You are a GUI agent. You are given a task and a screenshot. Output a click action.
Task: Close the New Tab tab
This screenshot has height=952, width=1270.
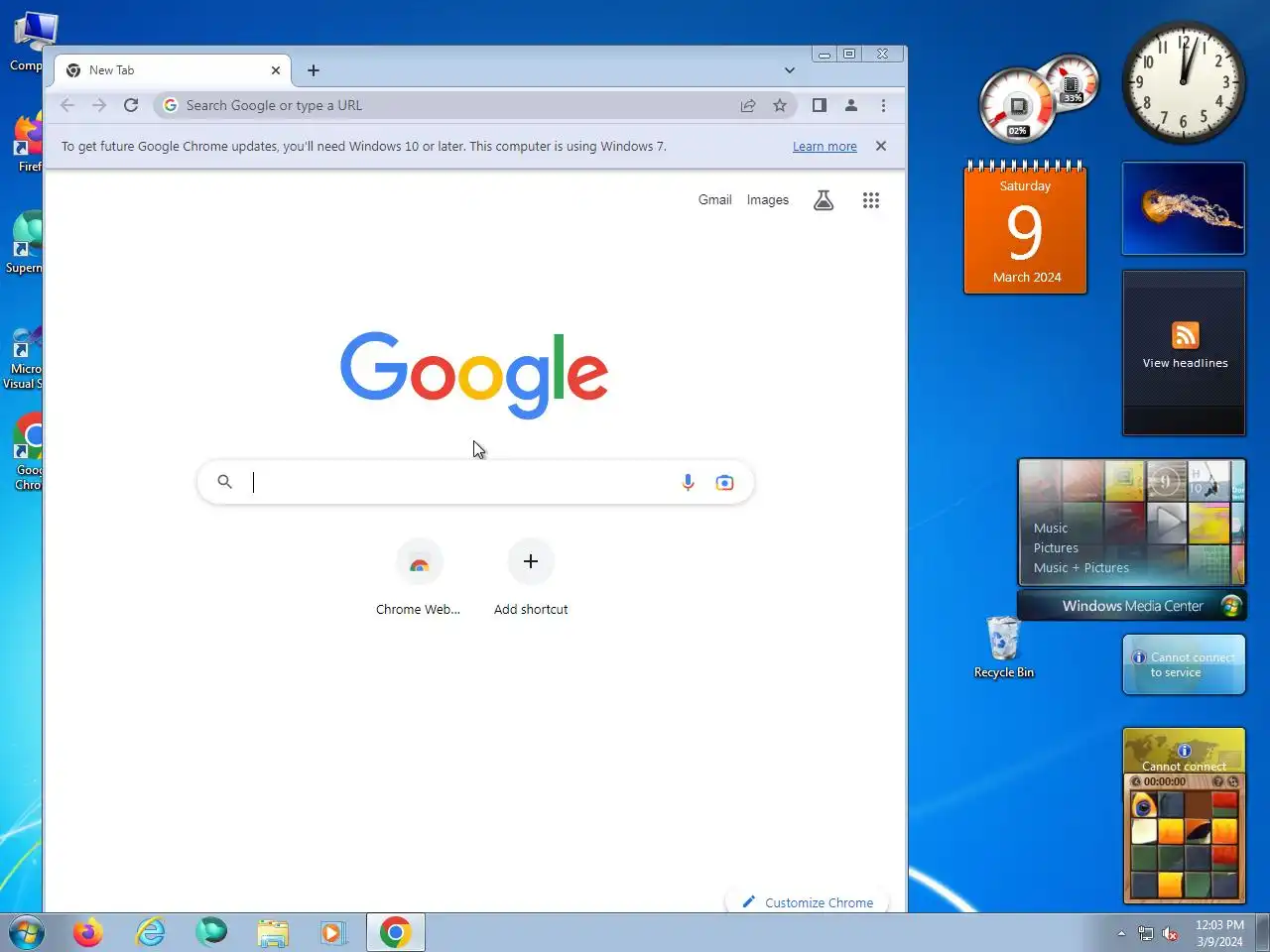coord(276,70)
